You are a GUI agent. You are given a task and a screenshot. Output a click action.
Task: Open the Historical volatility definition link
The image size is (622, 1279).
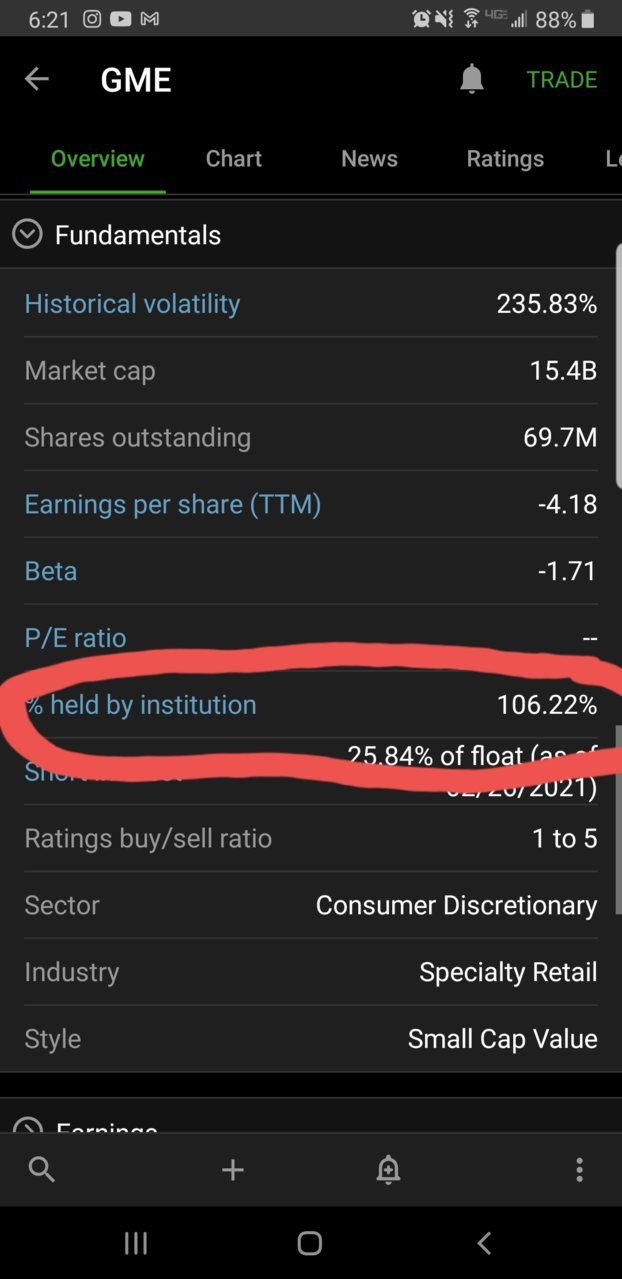(x=132, y=304)
